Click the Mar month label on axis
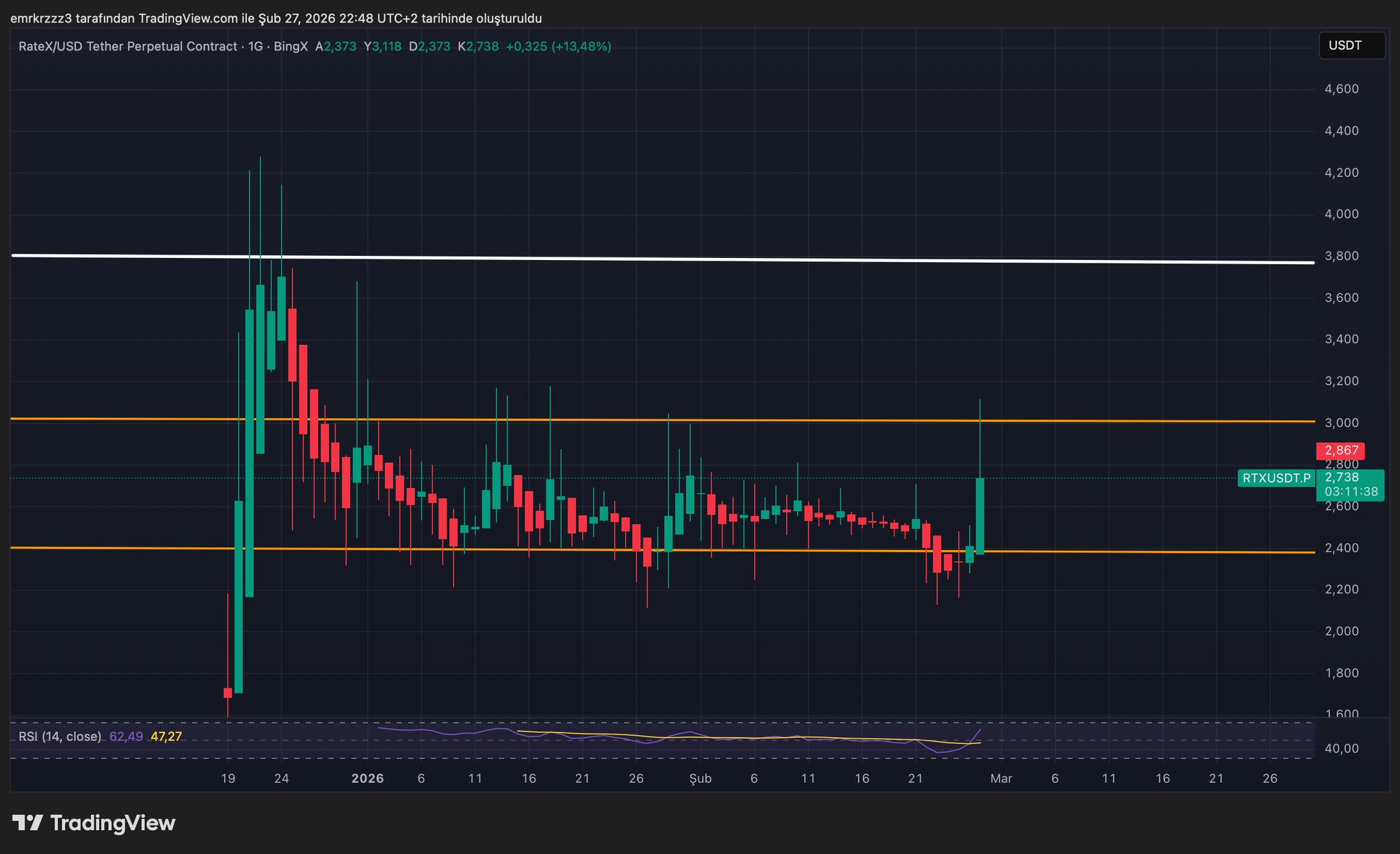Viewport: 1400px width, 854px height. 1001,778
